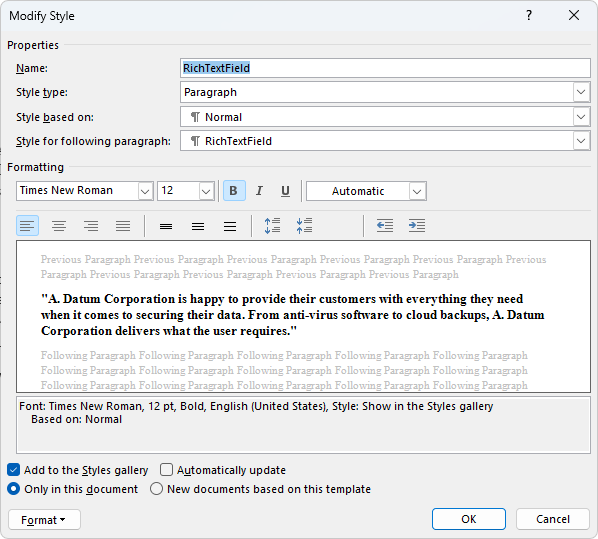Image resolution: width=598 pixels, height=539 pixels.
Task: Uncheck Add to the Styles gallery
Action: 13,470
